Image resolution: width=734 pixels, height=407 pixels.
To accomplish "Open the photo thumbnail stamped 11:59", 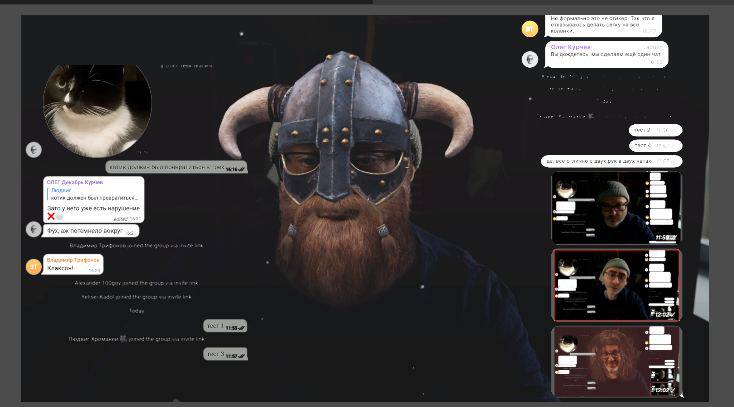I will click(616, 207).
